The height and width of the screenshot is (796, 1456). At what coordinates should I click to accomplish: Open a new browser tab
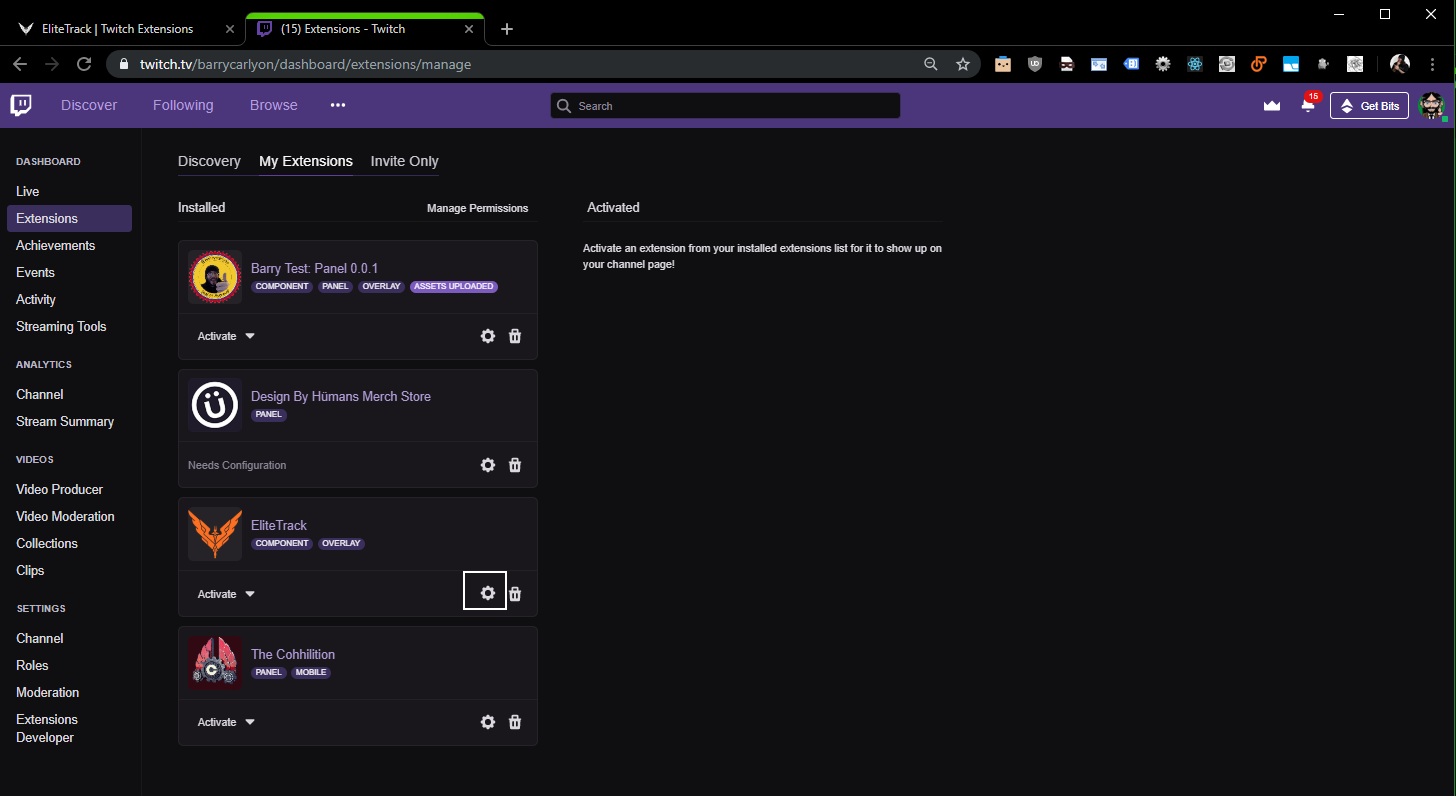click(x=507, y=29)
